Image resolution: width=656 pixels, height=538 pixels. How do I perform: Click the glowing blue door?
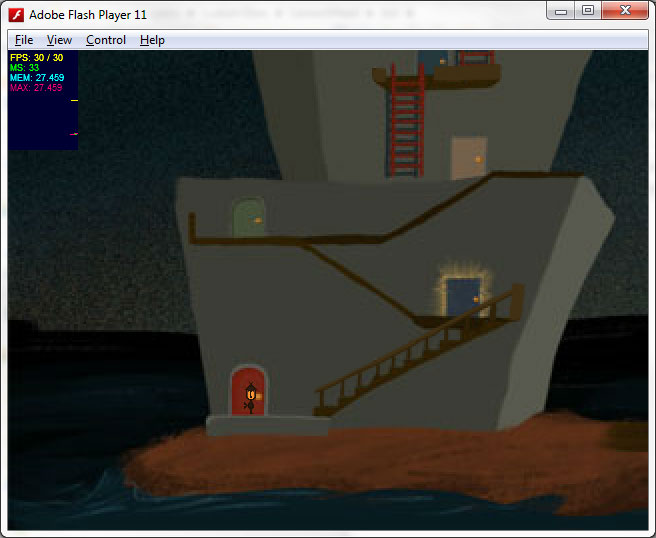(x=463, y=297)
